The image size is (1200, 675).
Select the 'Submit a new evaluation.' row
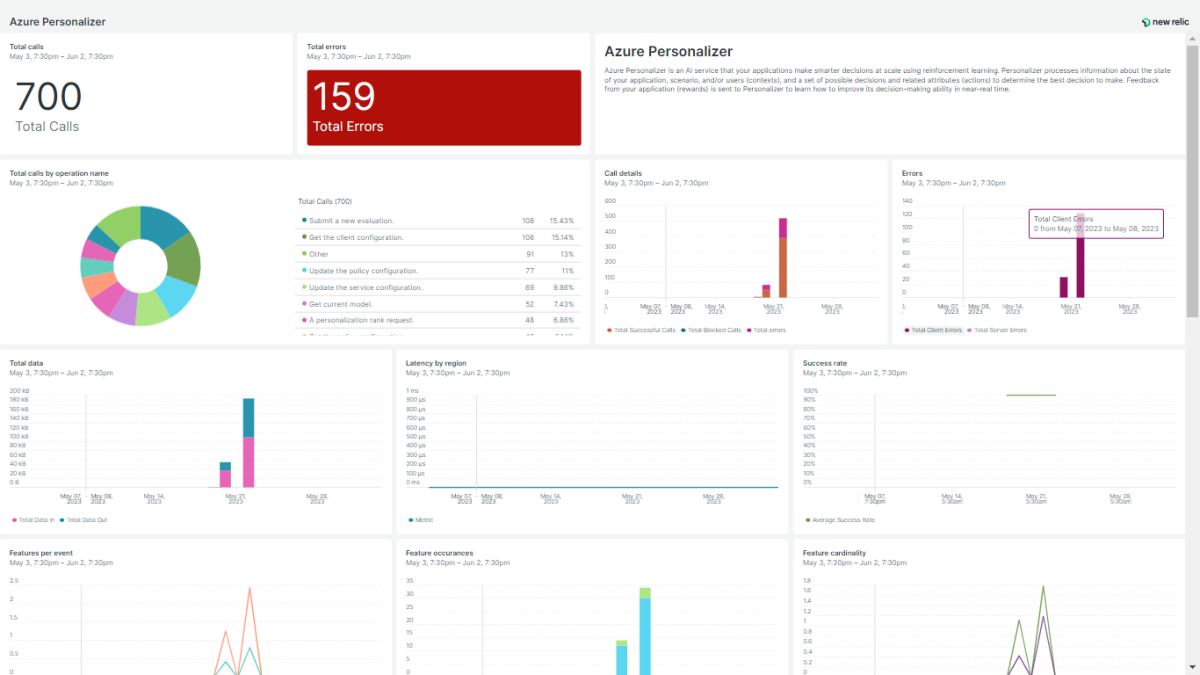[438, 220]
